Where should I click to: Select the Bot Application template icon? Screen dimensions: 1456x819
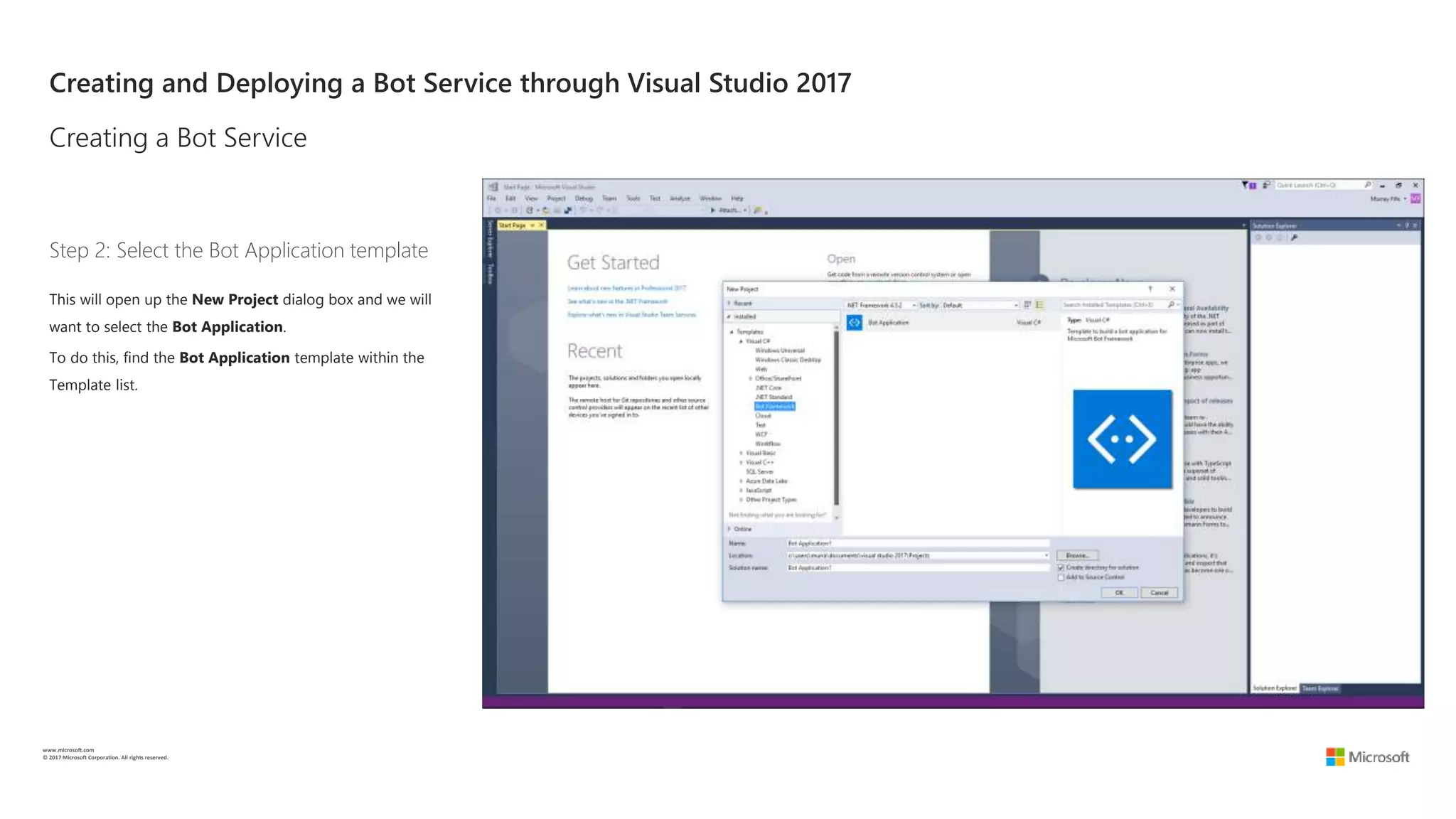(855, 323)
